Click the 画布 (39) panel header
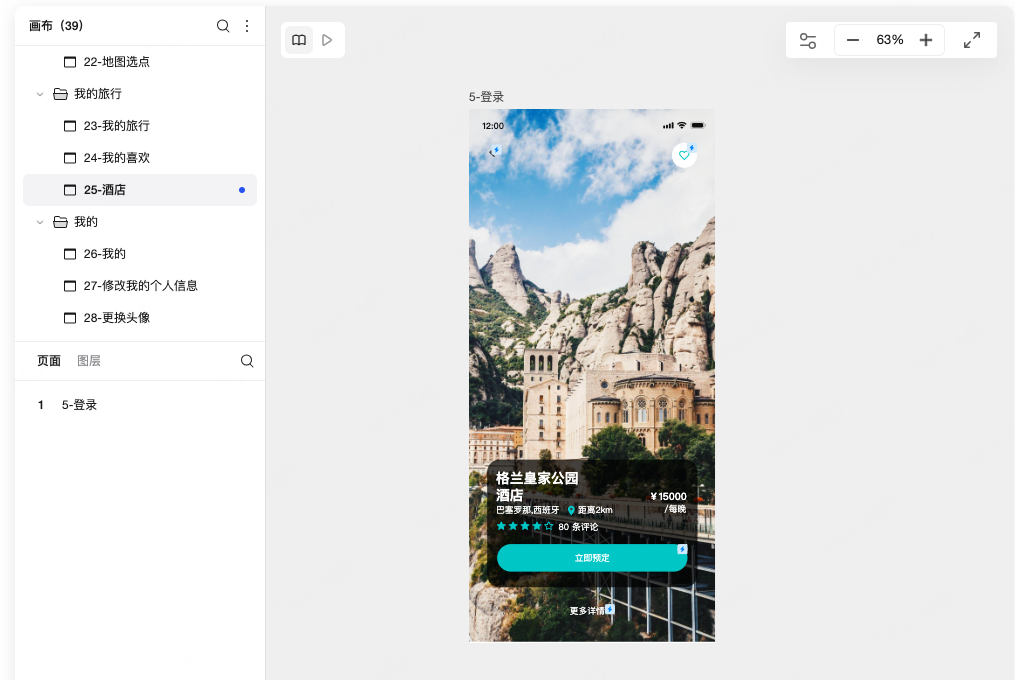 tap(56, 26)
